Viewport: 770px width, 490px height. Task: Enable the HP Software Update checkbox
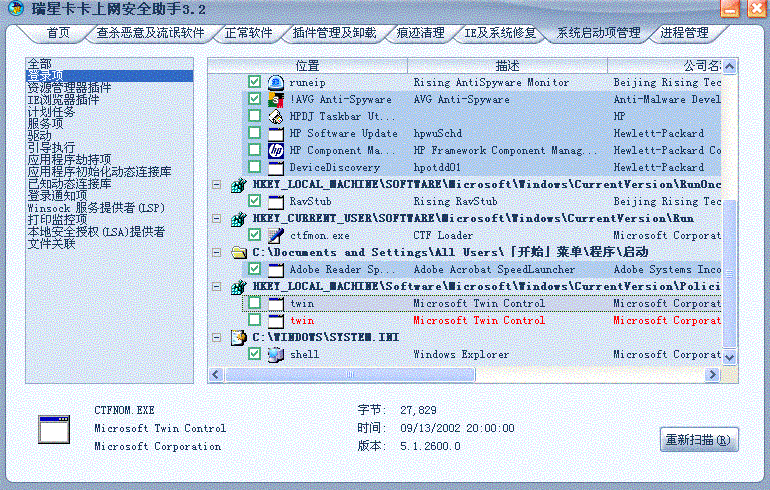[x=254, y=133]
